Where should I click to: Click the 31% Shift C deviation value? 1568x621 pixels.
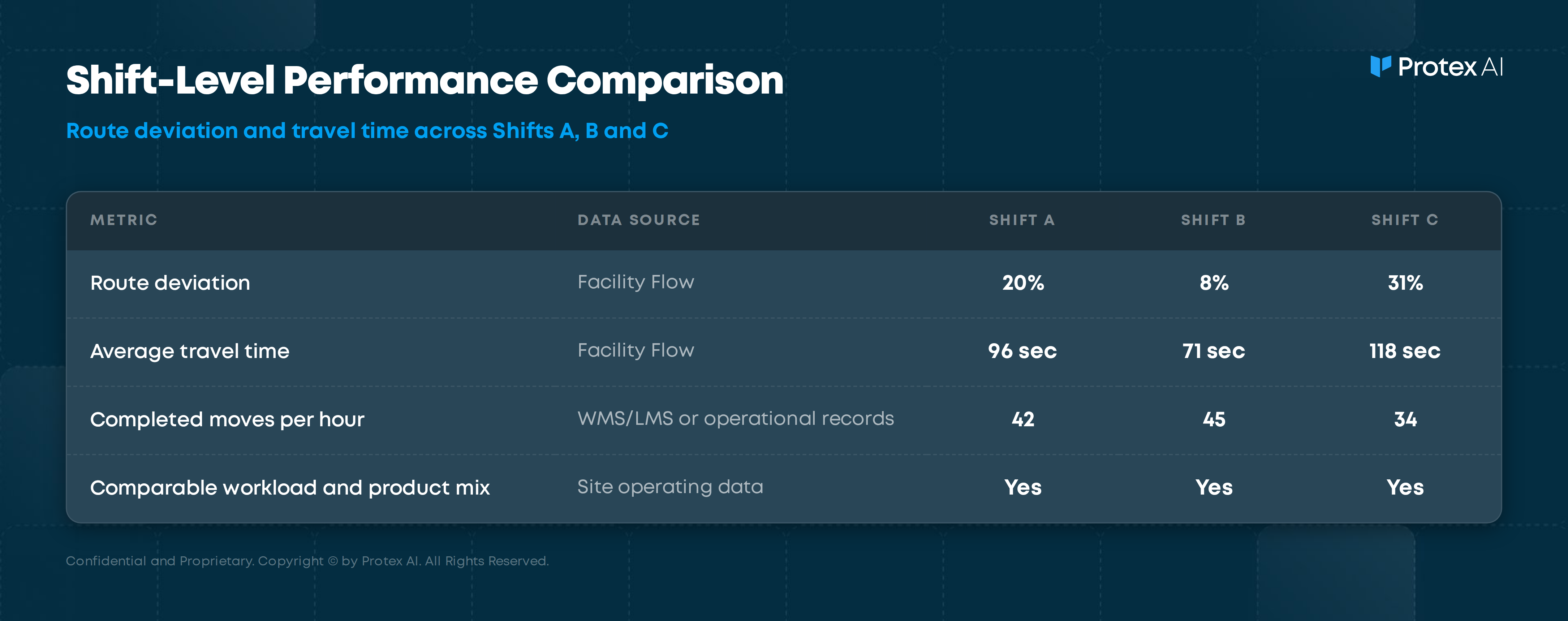1405,283
